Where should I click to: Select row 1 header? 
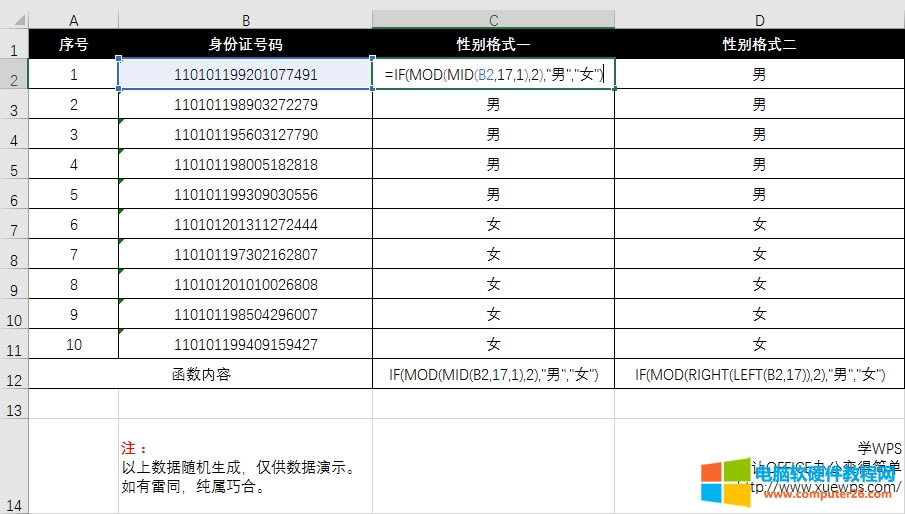[x=14, y=44]
